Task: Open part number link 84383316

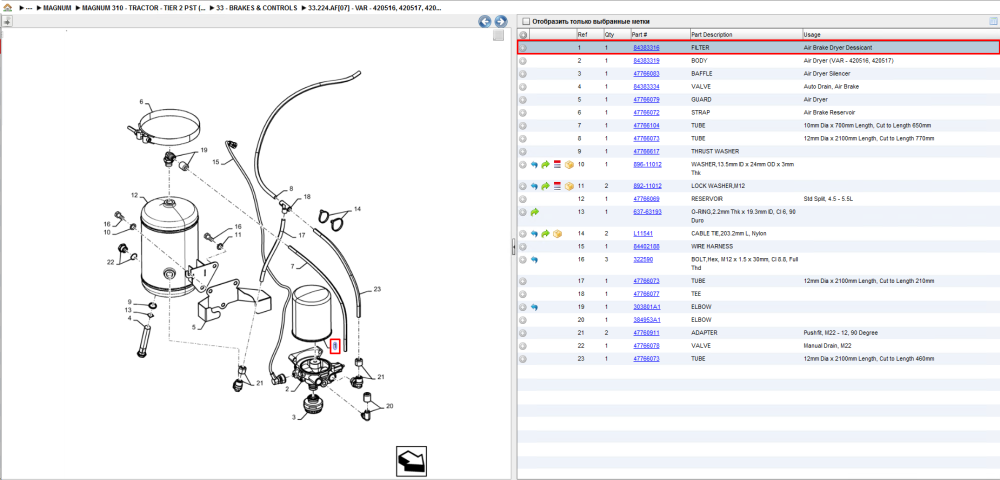Action: [x=646, y=48]
